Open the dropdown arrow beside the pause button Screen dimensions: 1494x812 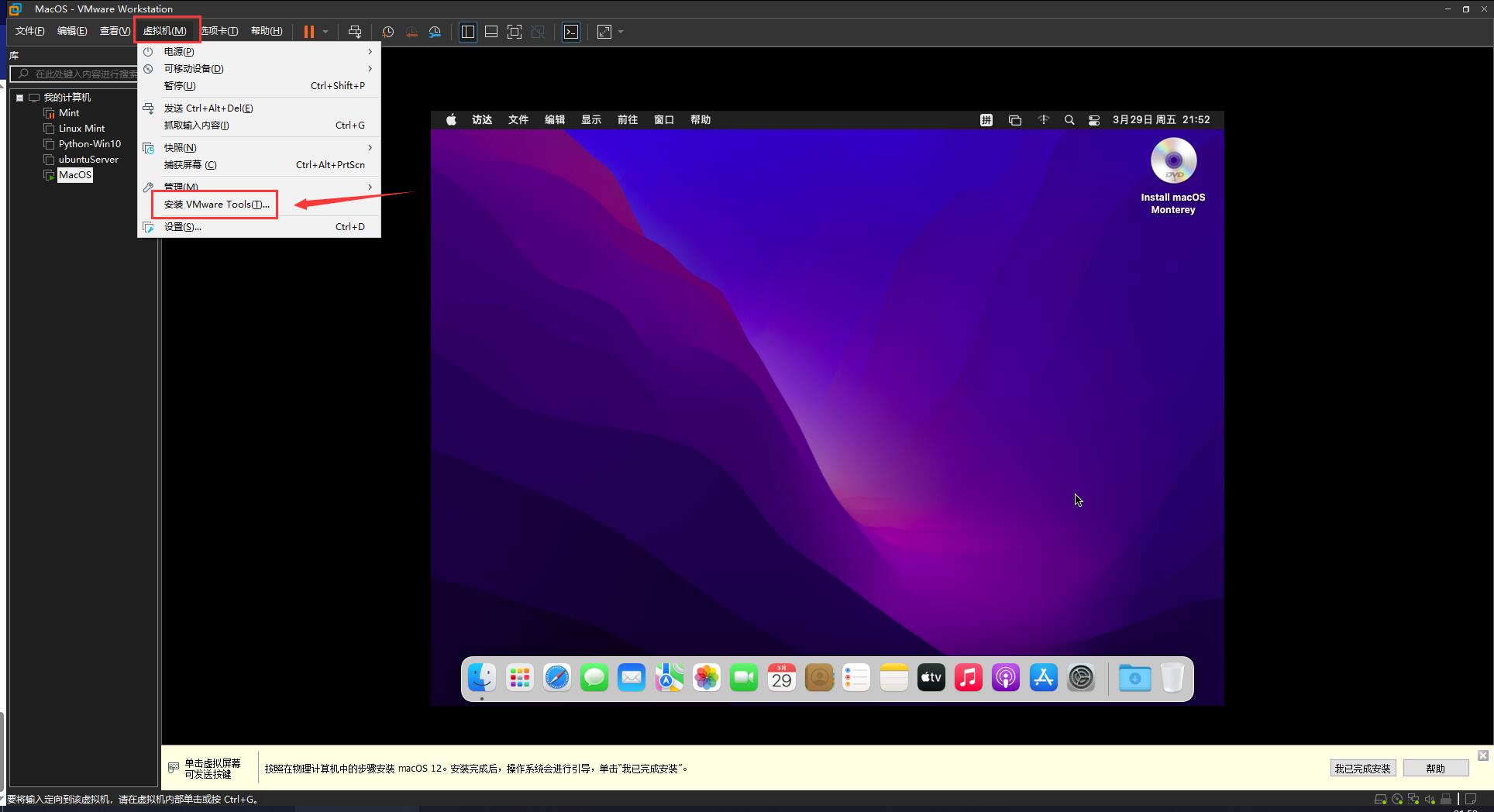(x=325, y=32)
